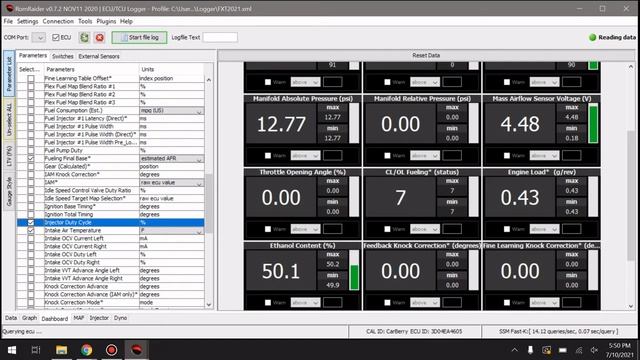Screen dimensions: 640x360
Task: Show hidden system tray icons
Action: (x=515, y=350)
